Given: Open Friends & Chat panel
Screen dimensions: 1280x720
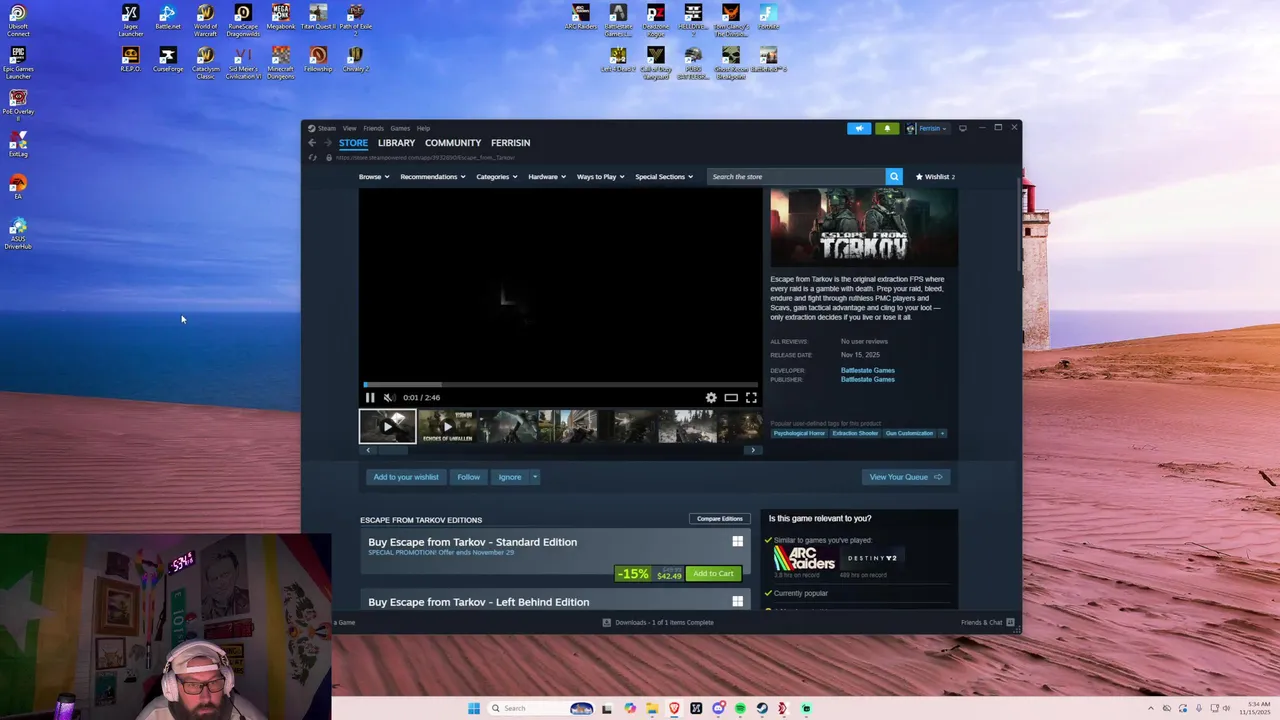Looking at the screenshot, I should pyautogui.click(x=988, y=622).
